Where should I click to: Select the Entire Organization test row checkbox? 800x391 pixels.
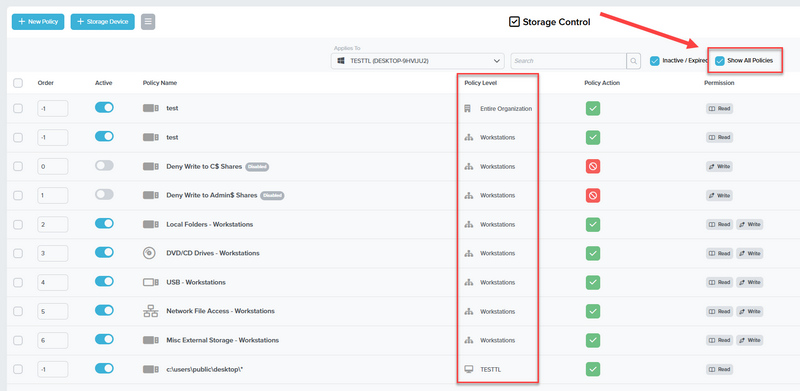(x=18, y=108)
